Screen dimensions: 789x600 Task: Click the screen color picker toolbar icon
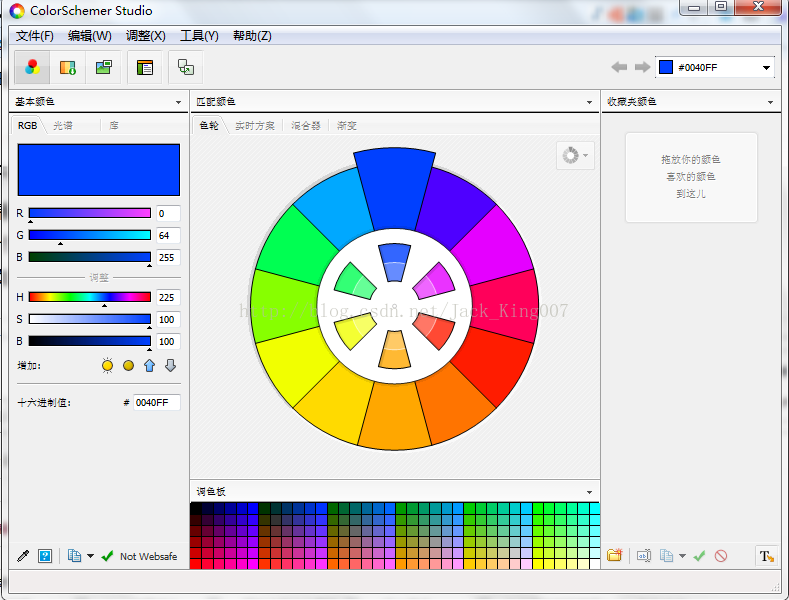(186, 67)
